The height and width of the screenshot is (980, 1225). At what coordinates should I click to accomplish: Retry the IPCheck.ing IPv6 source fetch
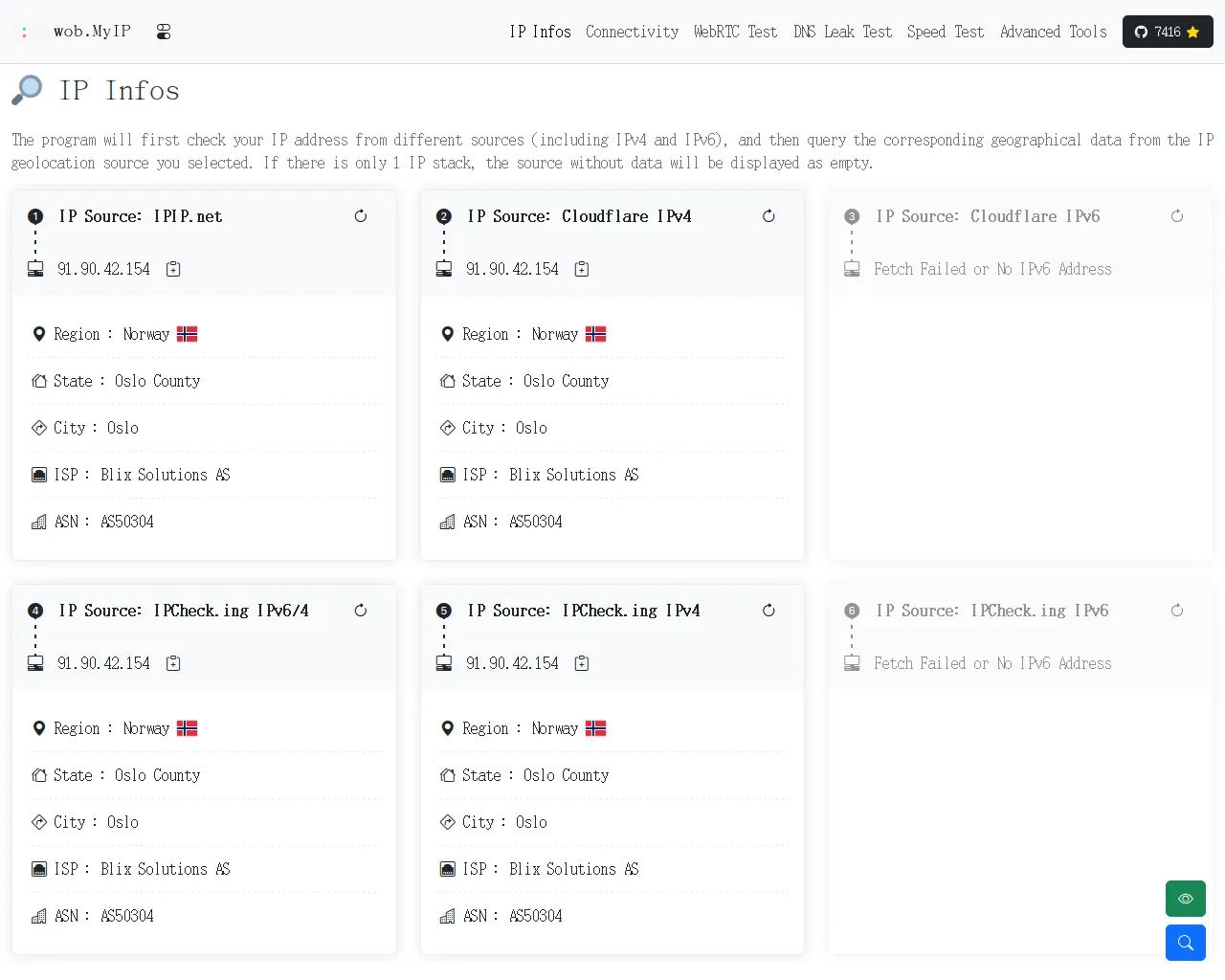pos(1177,611)
